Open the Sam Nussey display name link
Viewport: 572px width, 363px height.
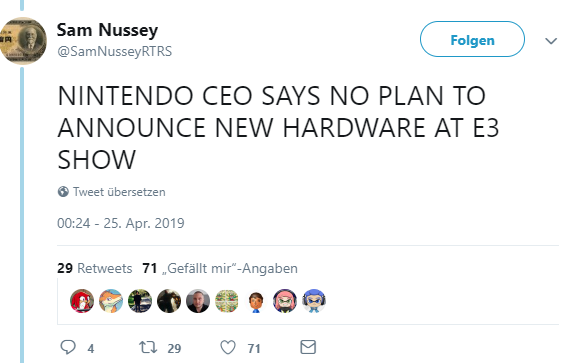(x=107, y=30)
